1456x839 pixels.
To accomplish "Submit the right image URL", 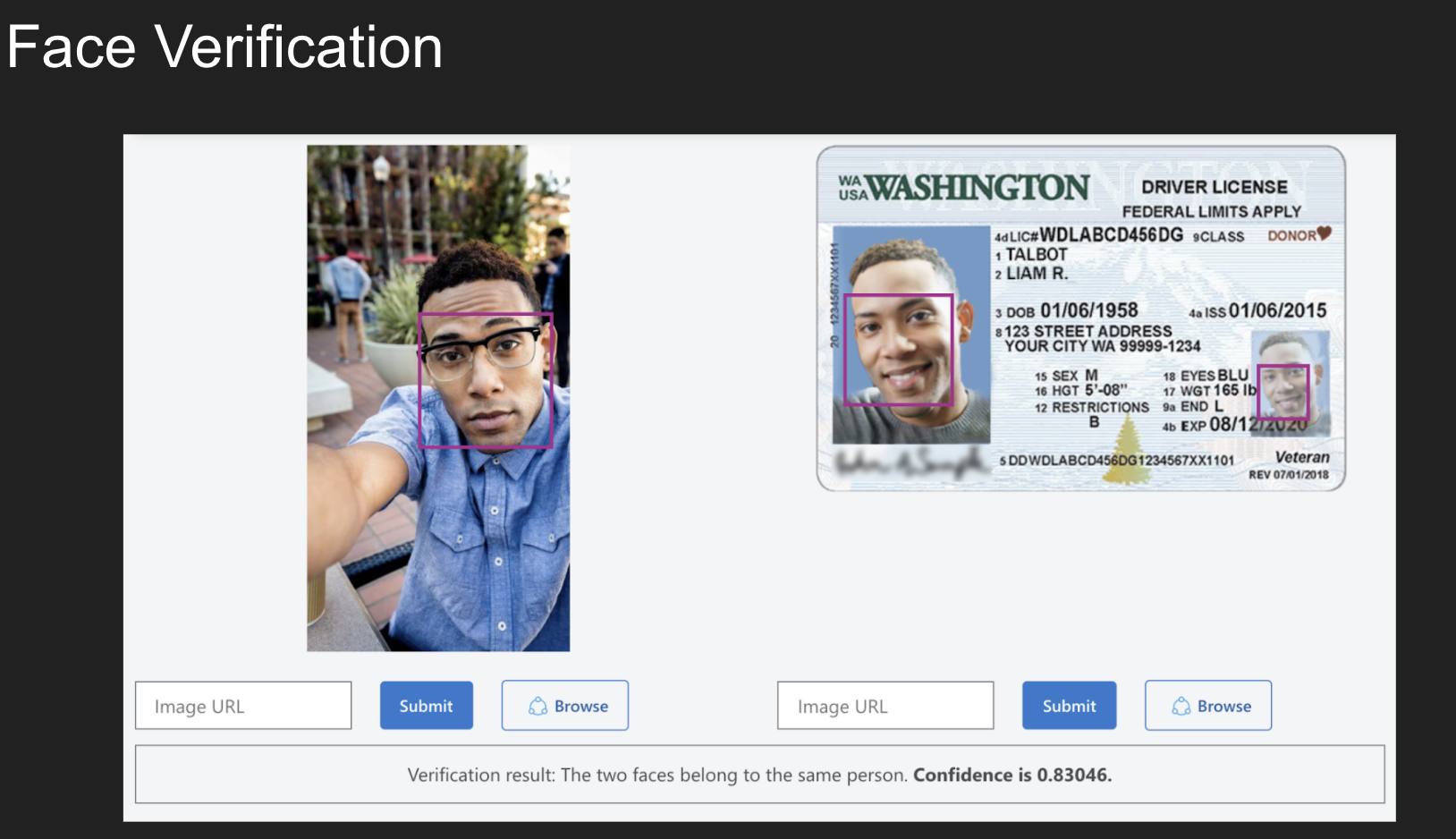I will (1069, 706).
